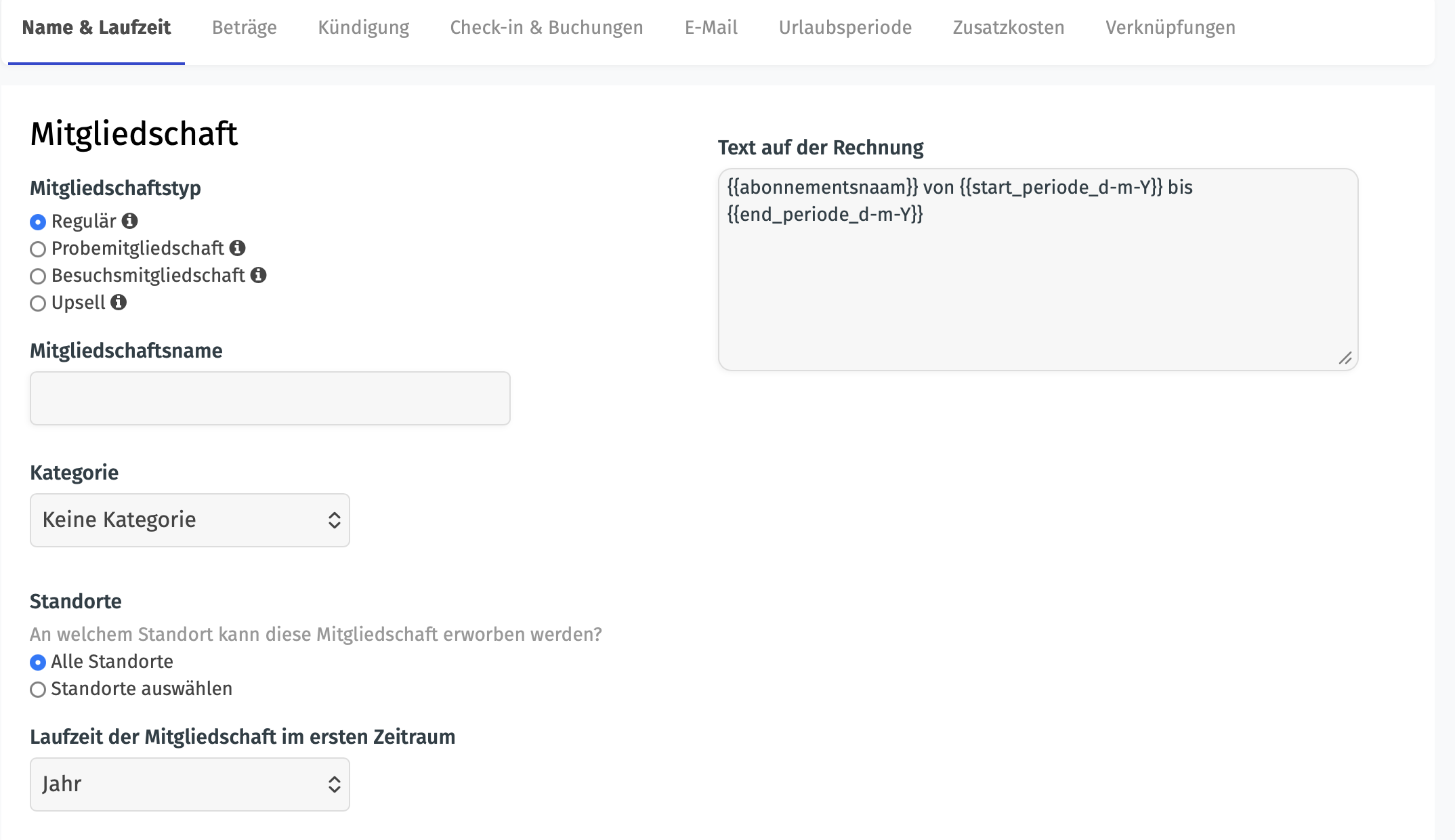1455x840 pixels.
Task: Select the Probemitgliedschaft radio button
Action: click(x=38, y=249)
